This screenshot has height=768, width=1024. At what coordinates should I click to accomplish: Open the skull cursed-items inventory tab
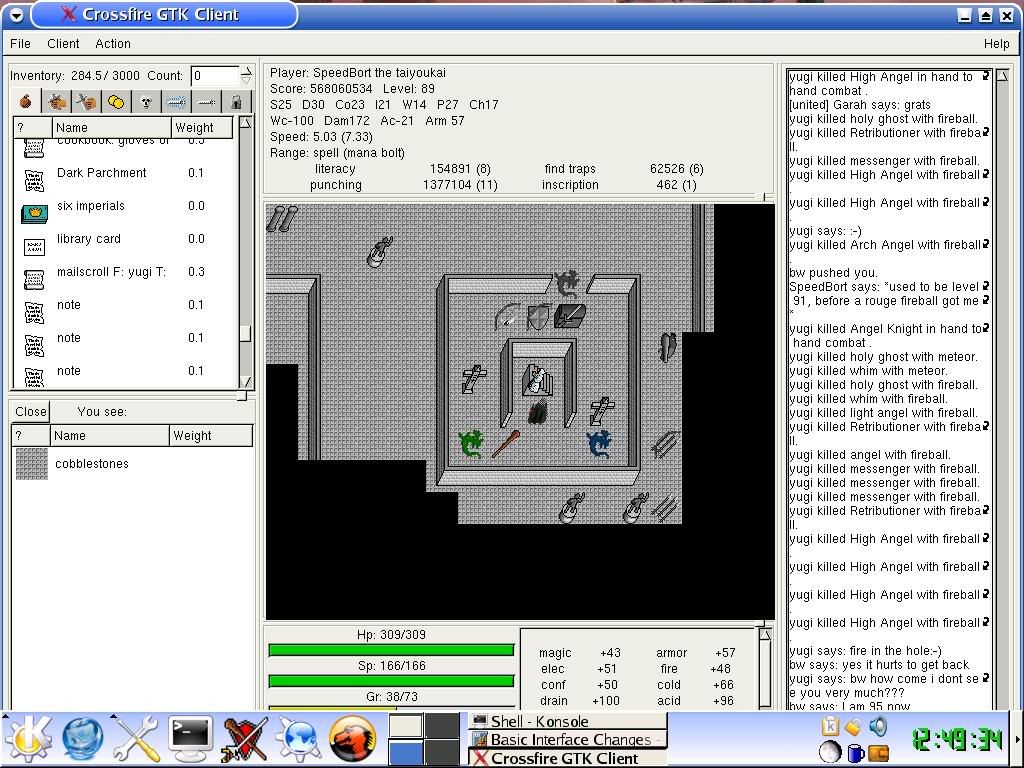[x=146, y=101]
